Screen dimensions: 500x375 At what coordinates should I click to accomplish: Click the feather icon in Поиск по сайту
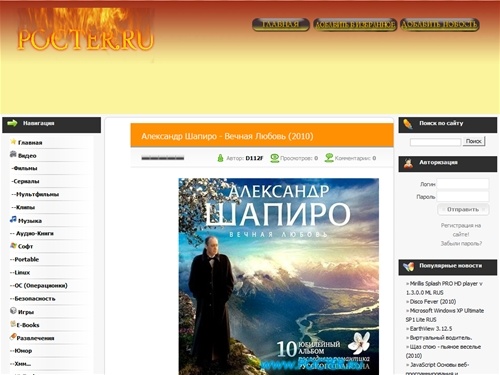tap(408, 124)
